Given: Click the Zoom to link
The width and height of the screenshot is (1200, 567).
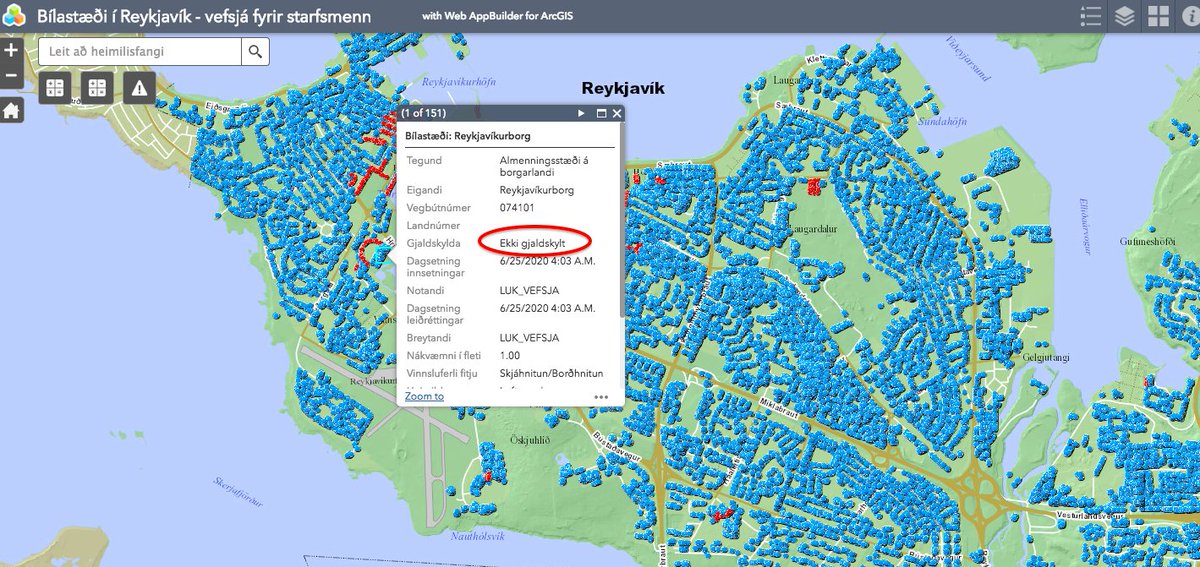Looking at the screenshot, I should 424,396.
